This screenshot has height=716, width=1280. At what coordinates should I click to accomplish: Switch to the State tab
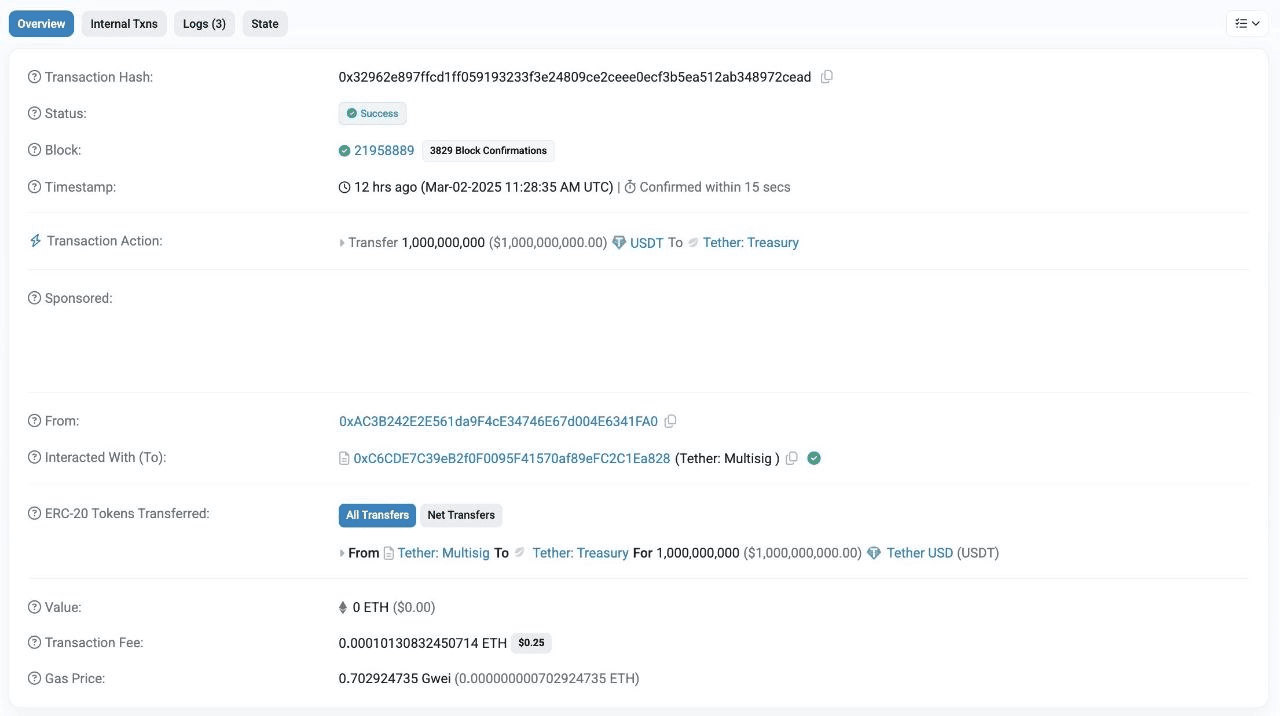click(x=265, y=24)
